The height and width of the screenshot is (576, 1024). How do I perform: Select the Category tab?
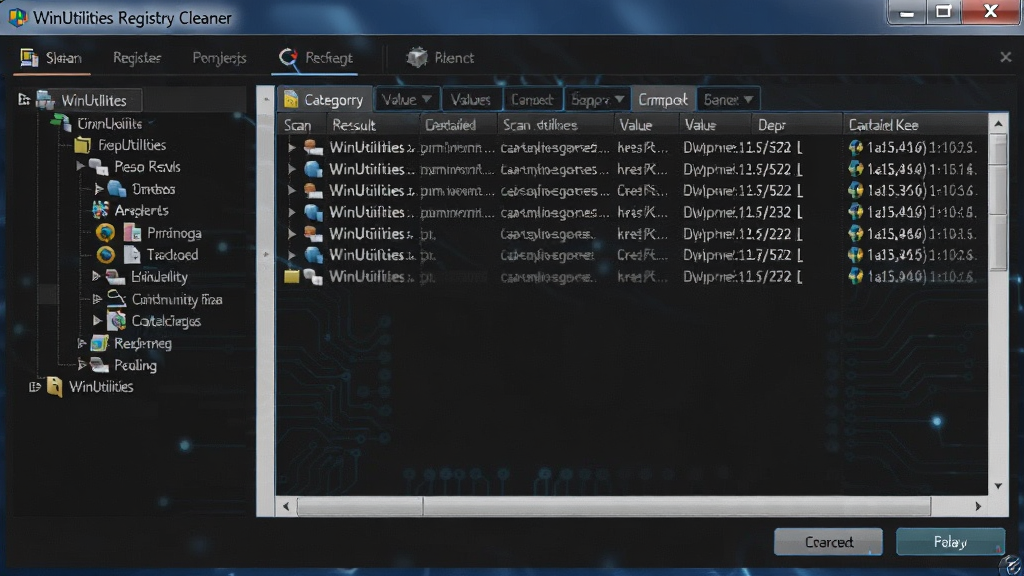tap(325, 100)
